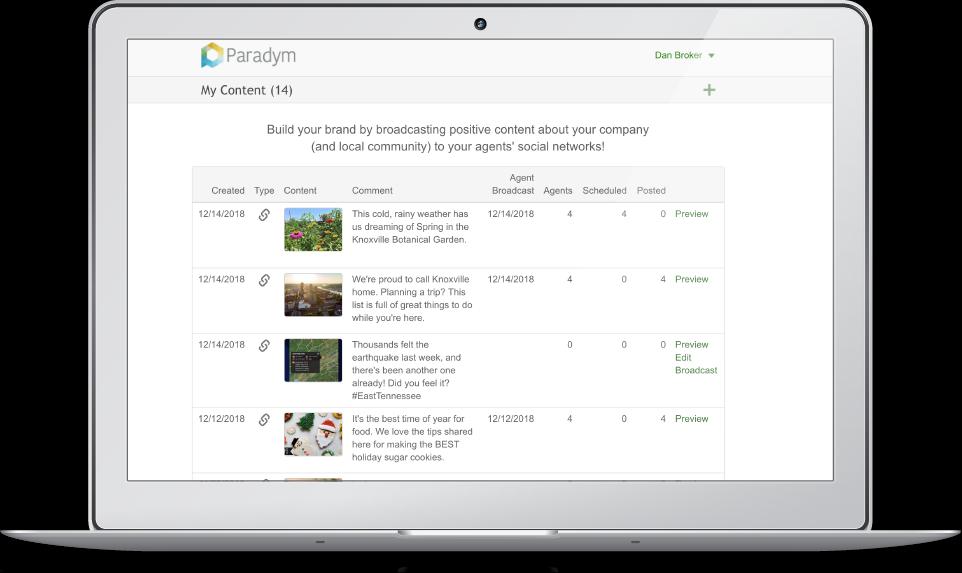
Task: Click comment 'It's the best time of year'
Action: [x=412, y=437]
